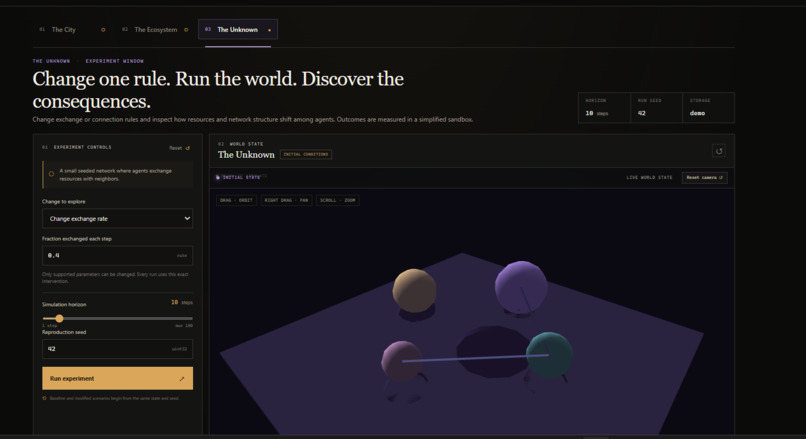This screenshot has width=806, height=439.
Task: Open The Ecosystem tab
Action: pos(155,30)
